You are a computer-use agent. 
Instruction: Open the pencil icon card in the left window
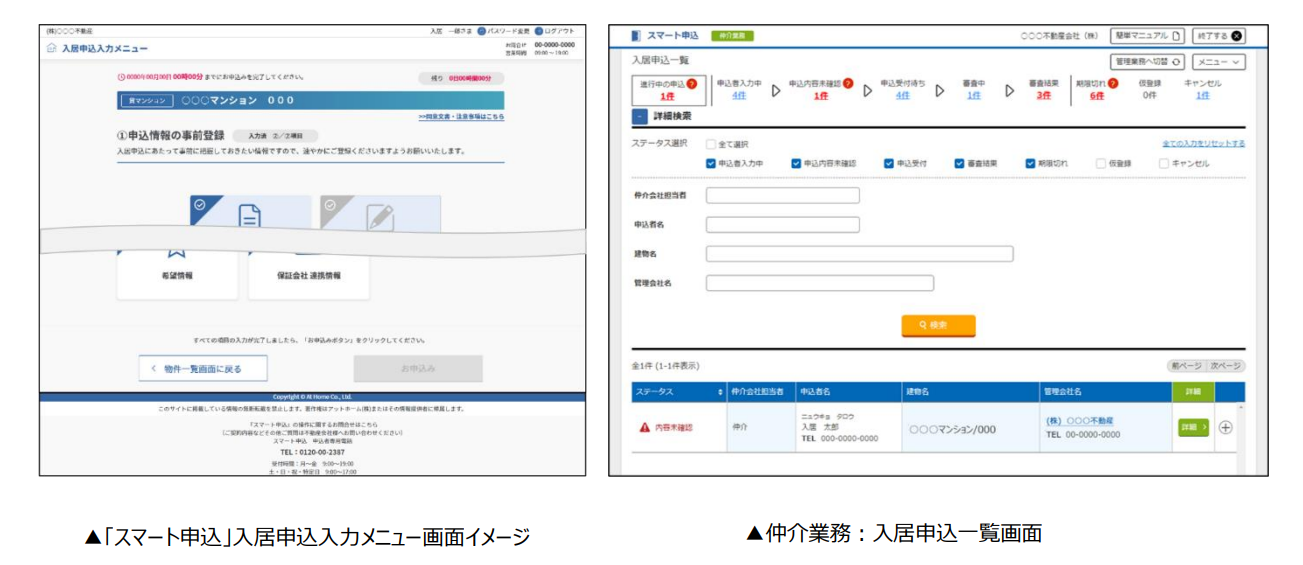click(x=381, y=212)
